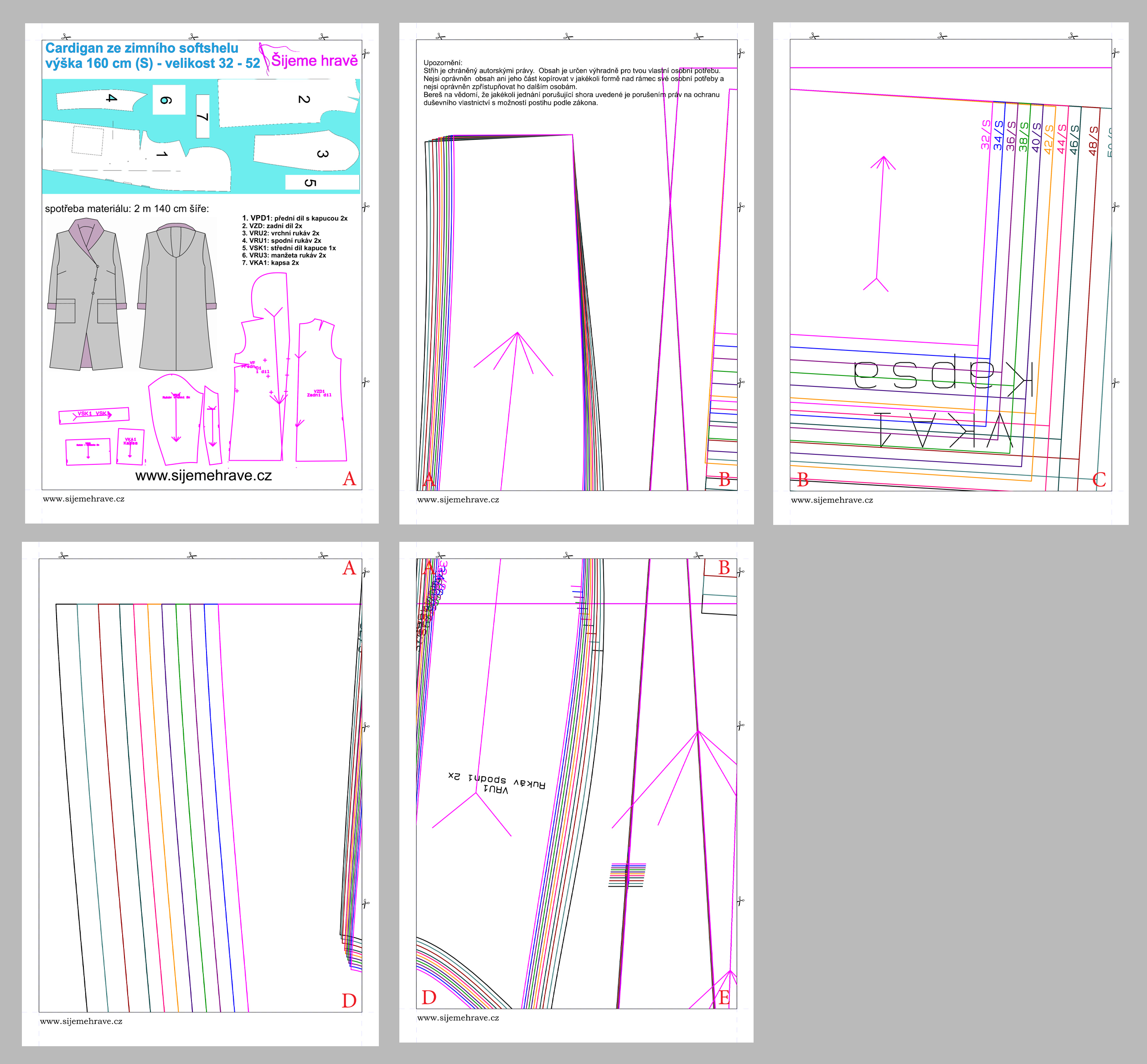Click the dark red "48/S" size label
This screenshot has width=1147, height=1064.
[x=1093, y=141]
